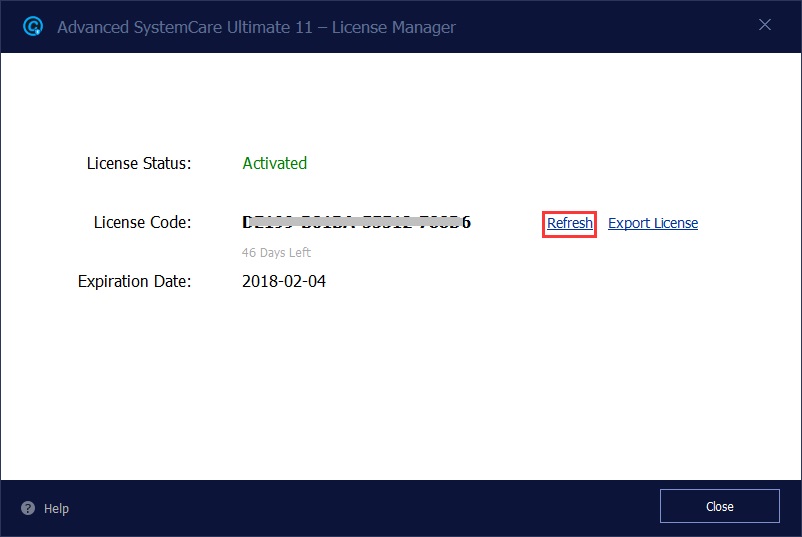Close the License Manager window with X
The height and width of the screenshot is (537, 802).
(x=765, y=25)
